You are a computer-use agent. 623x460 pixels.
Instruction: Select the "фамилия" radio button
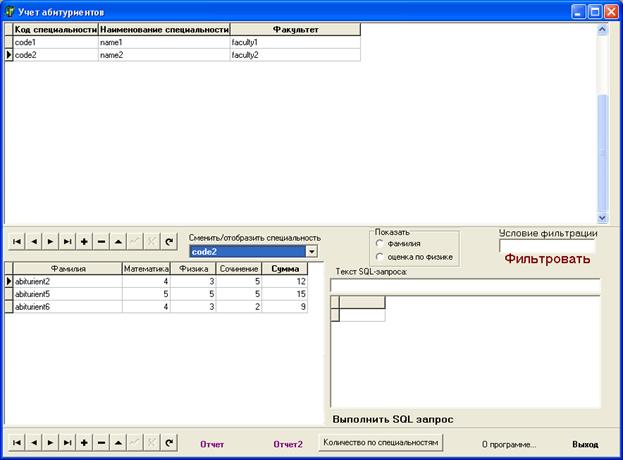[380, 243]
